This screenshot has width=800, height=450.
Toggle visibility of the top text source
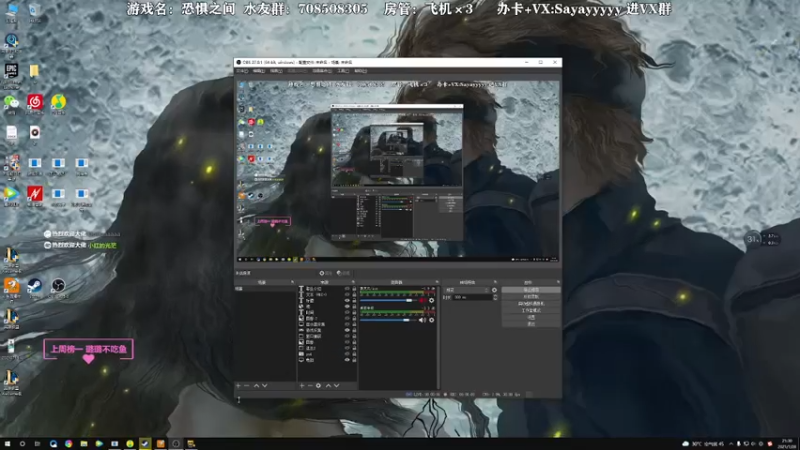point(347,289)
